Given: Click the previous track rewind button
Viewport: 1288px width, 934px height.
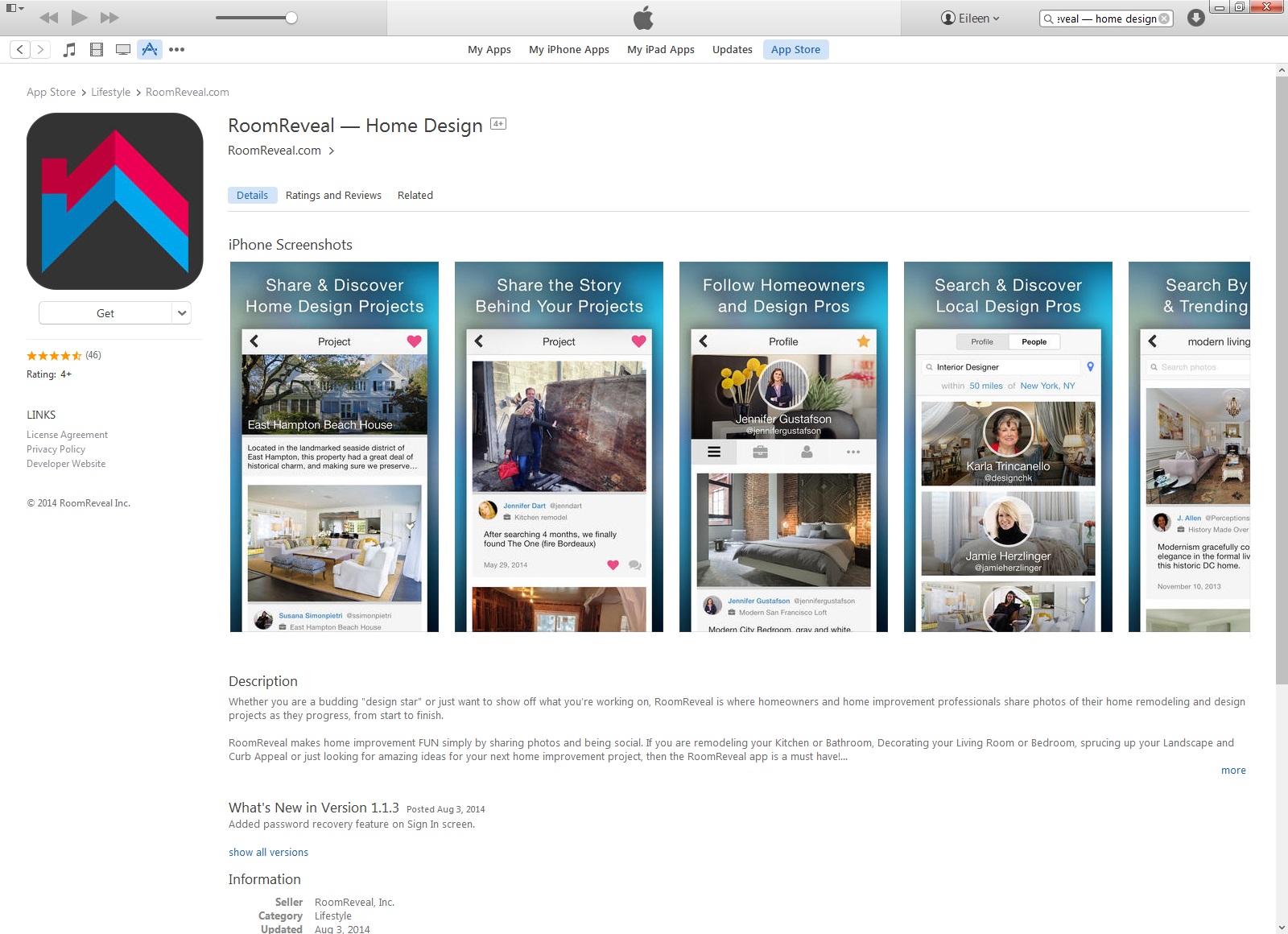Looking at the screenshot, I should [49, 18].
